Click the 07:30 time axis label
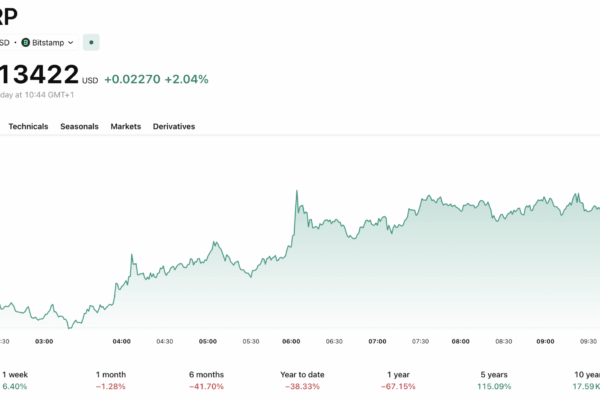Screen dimensions: 600x400 point(420,341)
